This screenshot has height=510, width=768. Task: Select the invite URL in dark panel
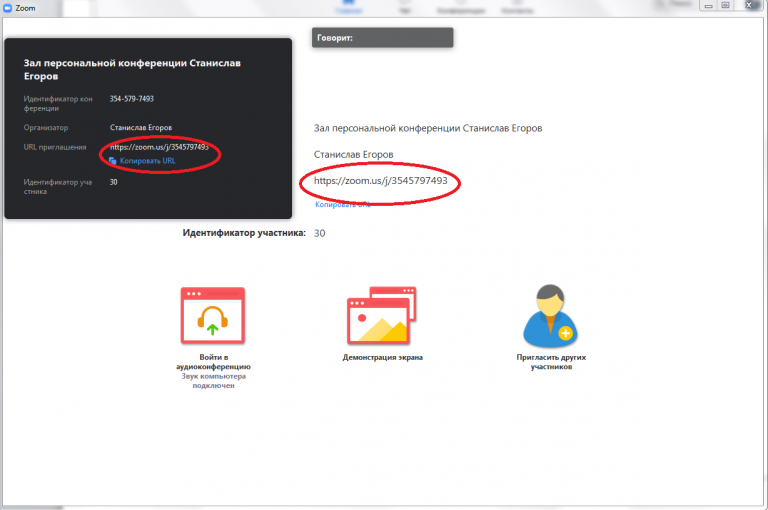(159, 147)
